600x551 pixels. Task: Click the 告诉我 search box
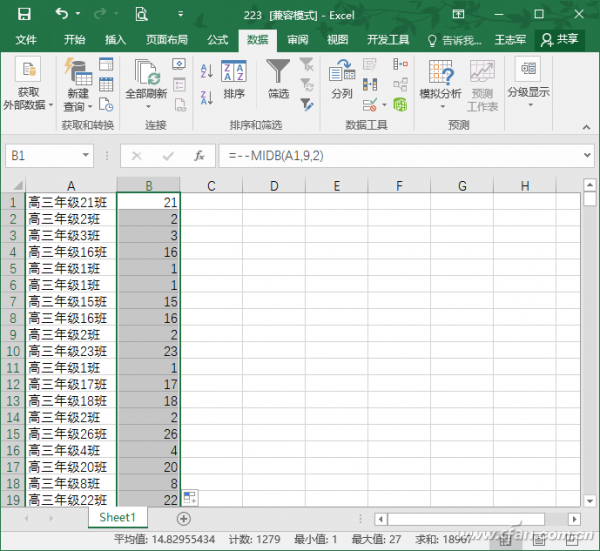tap(454, 40)
